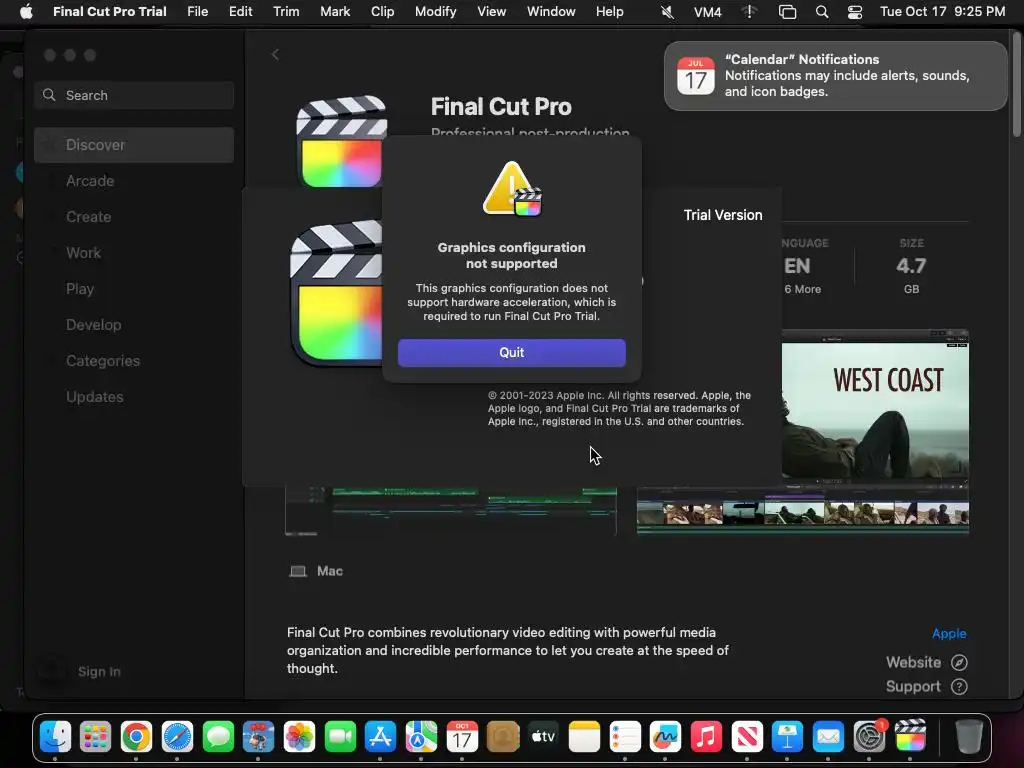The height and width of the screenshot is (768, 1024).
Task: Open Calendar from the Dock
Action: (x=462, y=737)
